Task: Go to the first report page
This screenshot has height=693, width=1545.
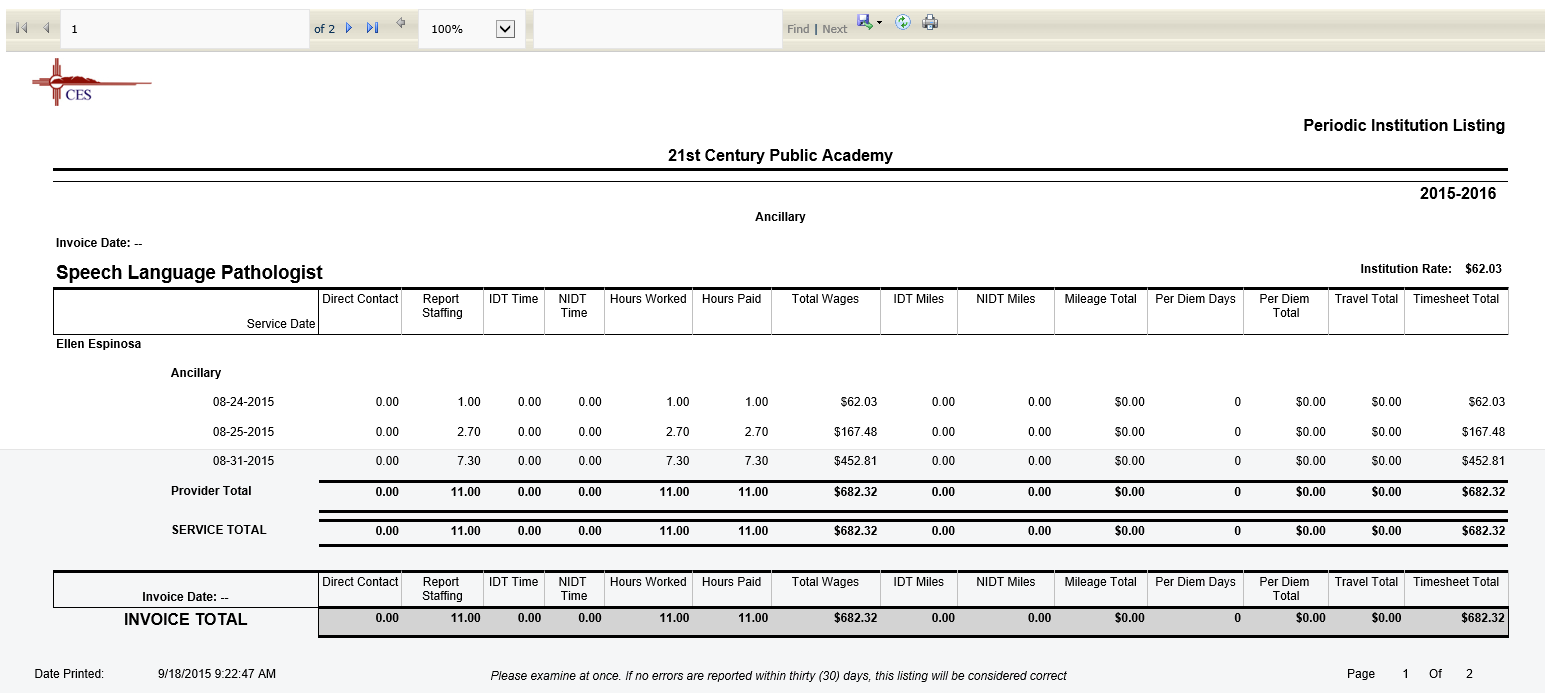Action: [x=21, y=27]
